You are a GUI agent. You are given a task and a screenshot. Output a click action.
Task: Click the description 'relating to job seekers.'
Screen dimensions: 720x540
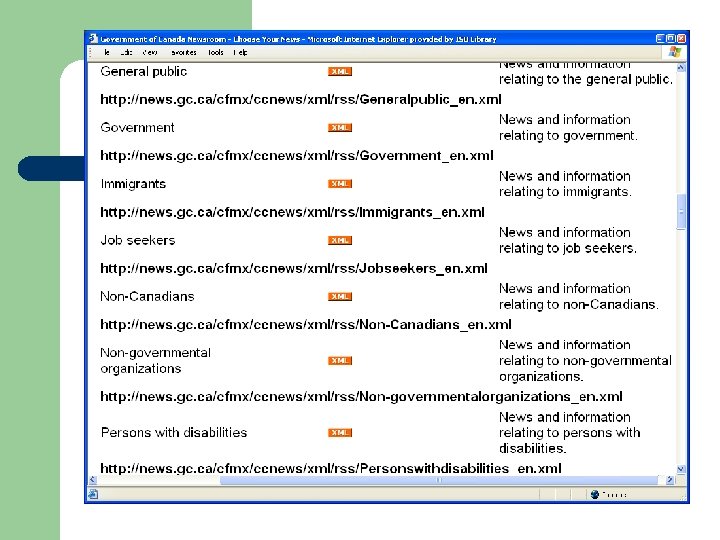point(568,248)
